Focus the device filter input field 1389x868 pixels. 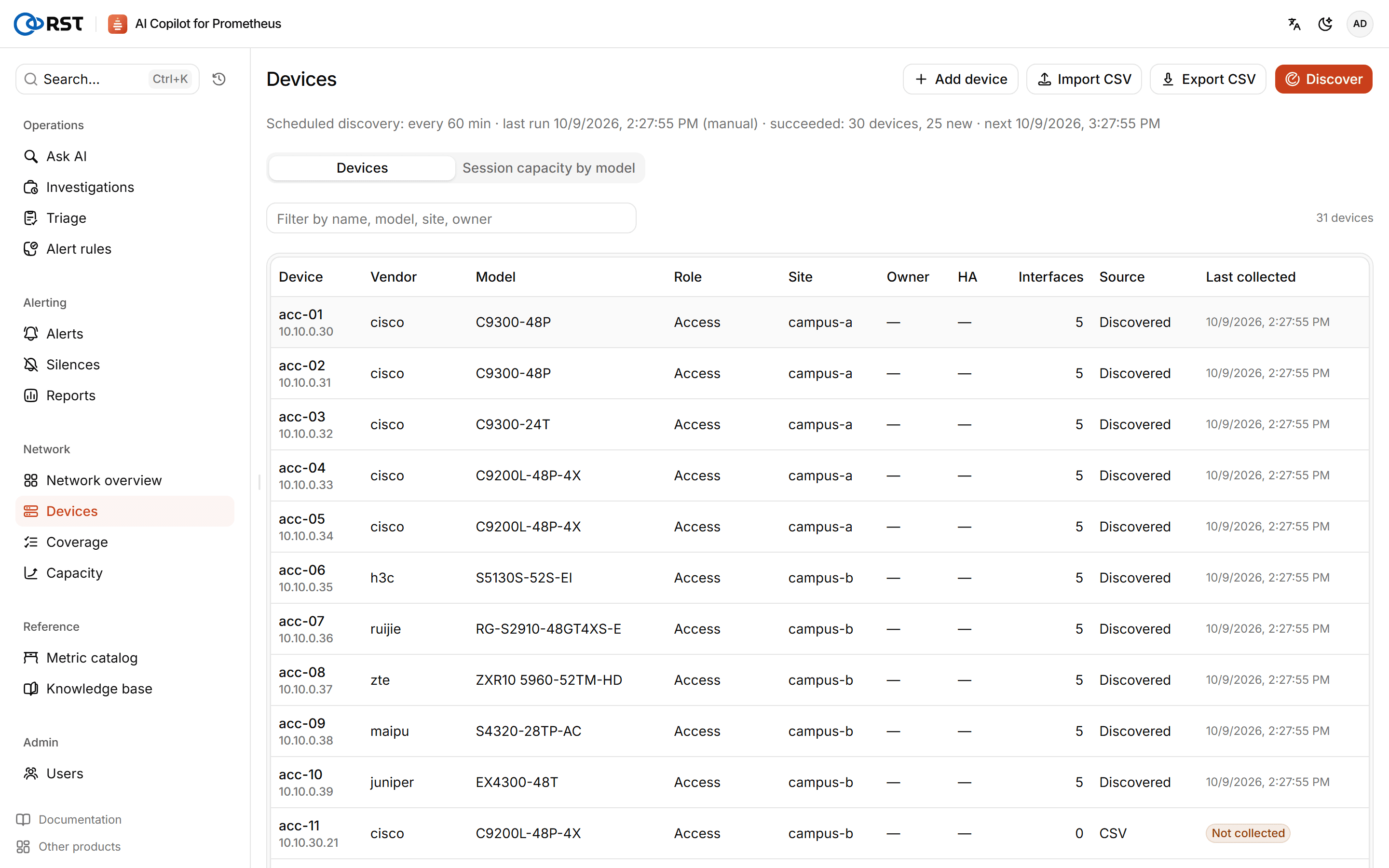coord(451,219)
